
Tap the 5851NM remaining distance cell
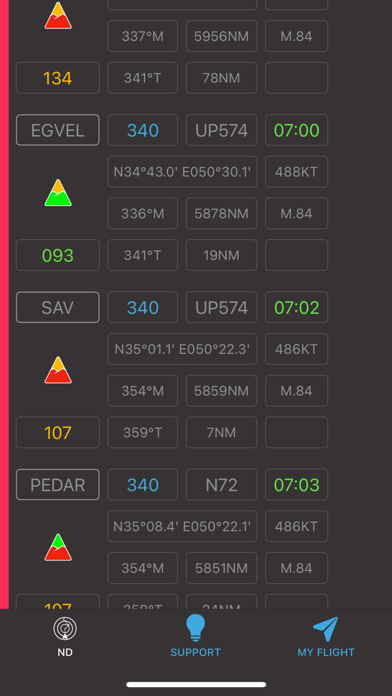(x=222, y=568)
